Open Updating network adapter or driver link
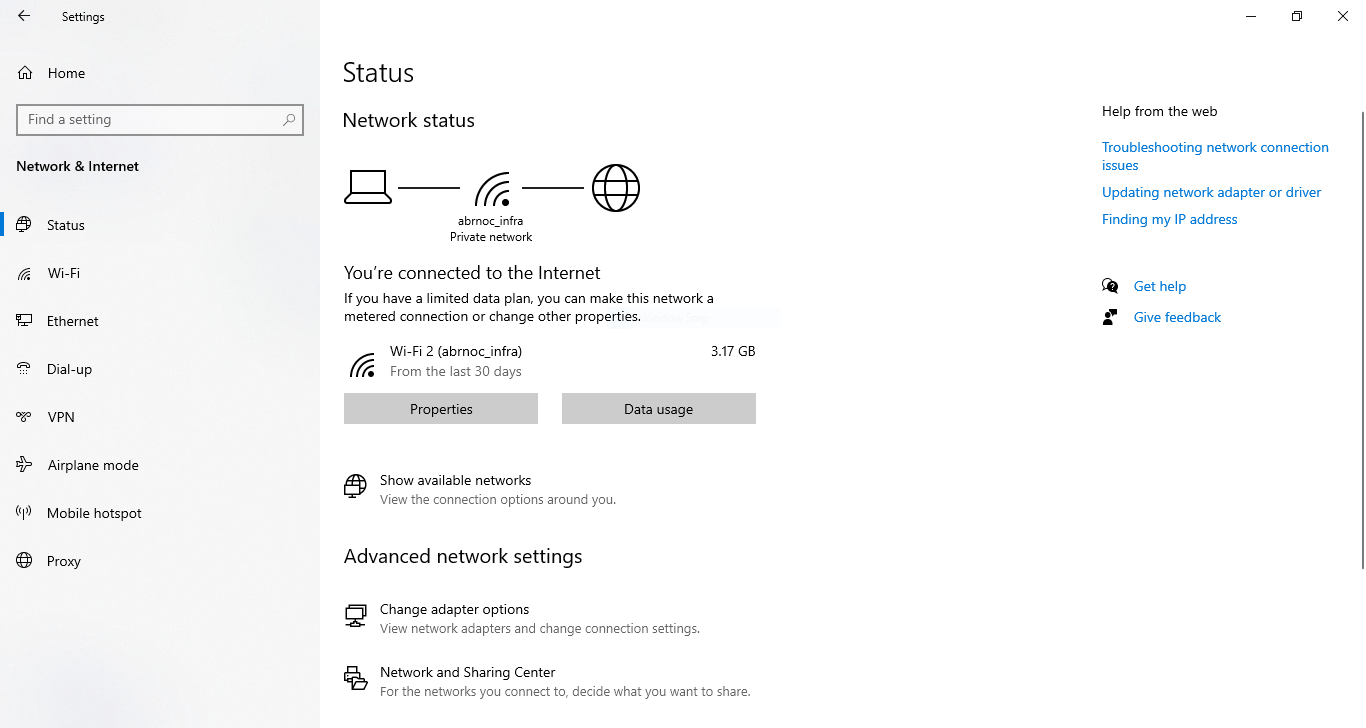 click(x=1211, y=192)
